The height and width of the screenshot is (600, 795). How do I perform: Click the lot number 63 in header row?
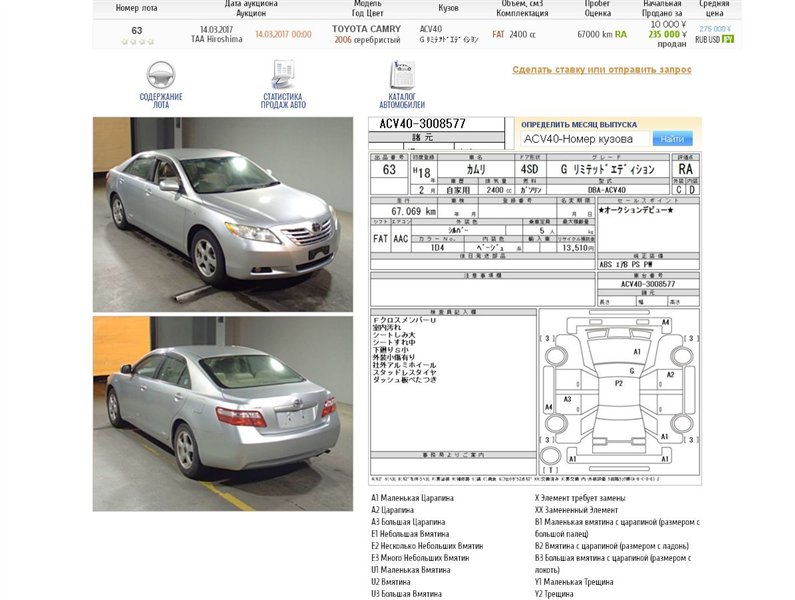point(137,30)
